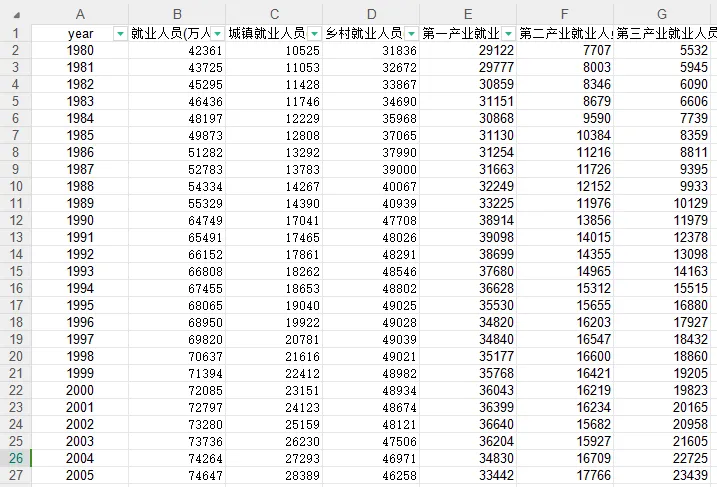Click cell with value 28389
The image size is (717, 487).
(274, 475)
